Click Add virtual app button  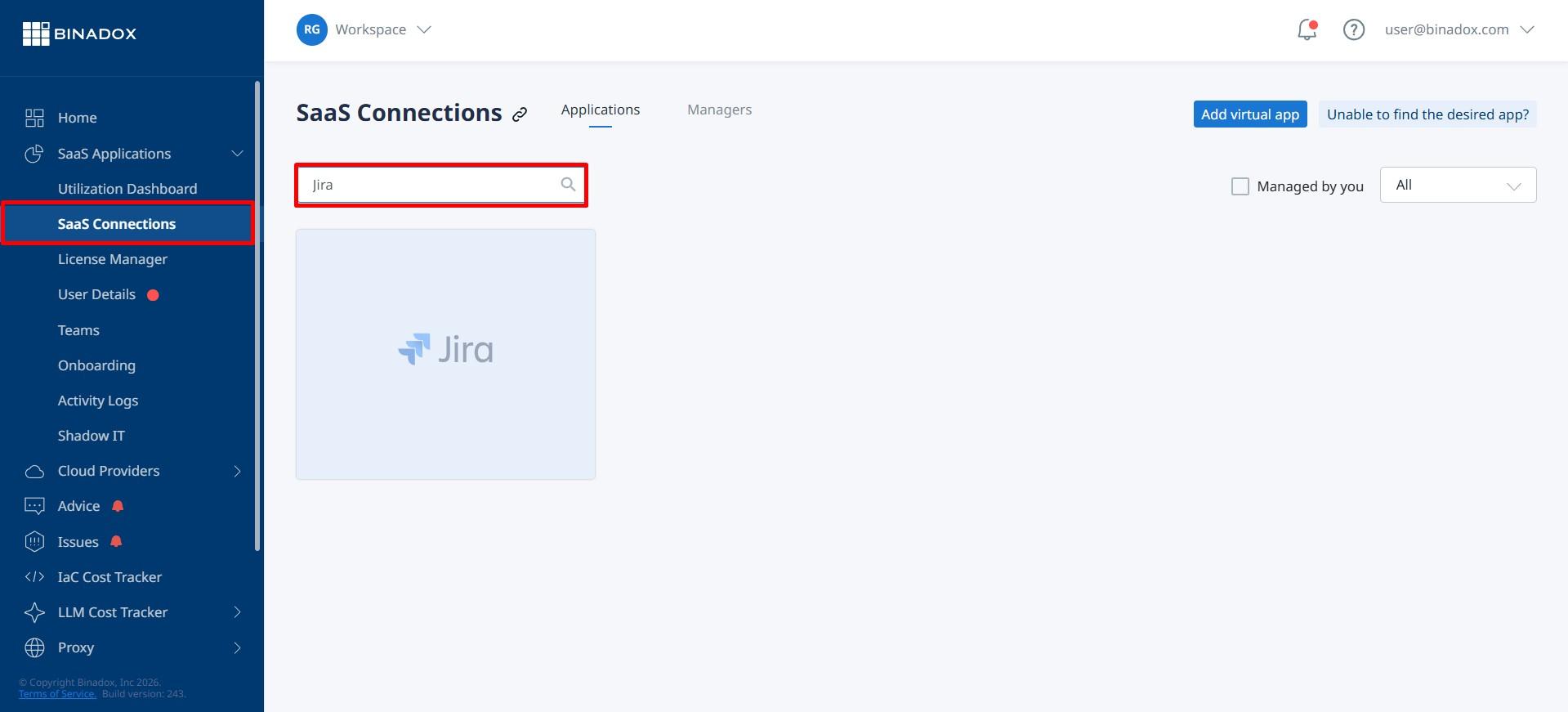pyautogui.click(x=1249, y=114)
